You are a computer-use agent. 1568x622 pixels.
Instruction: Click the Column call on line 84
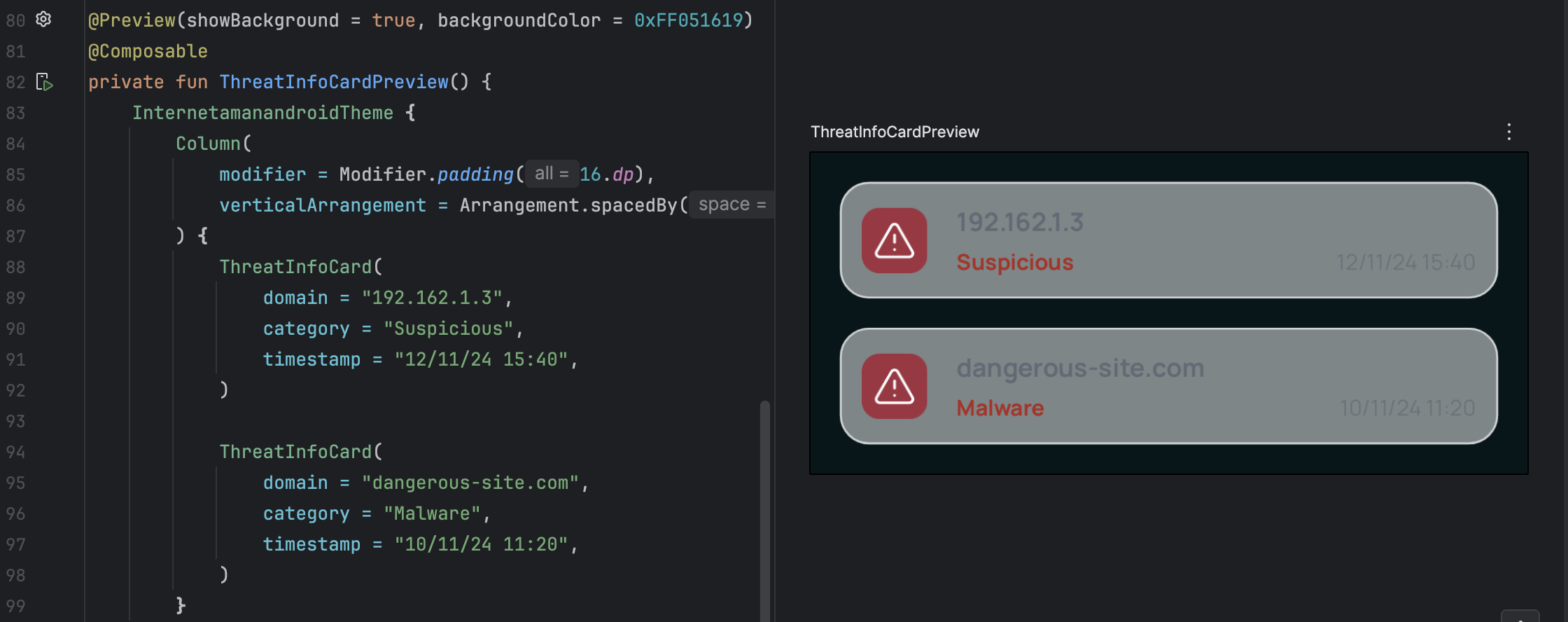(208, 144)
